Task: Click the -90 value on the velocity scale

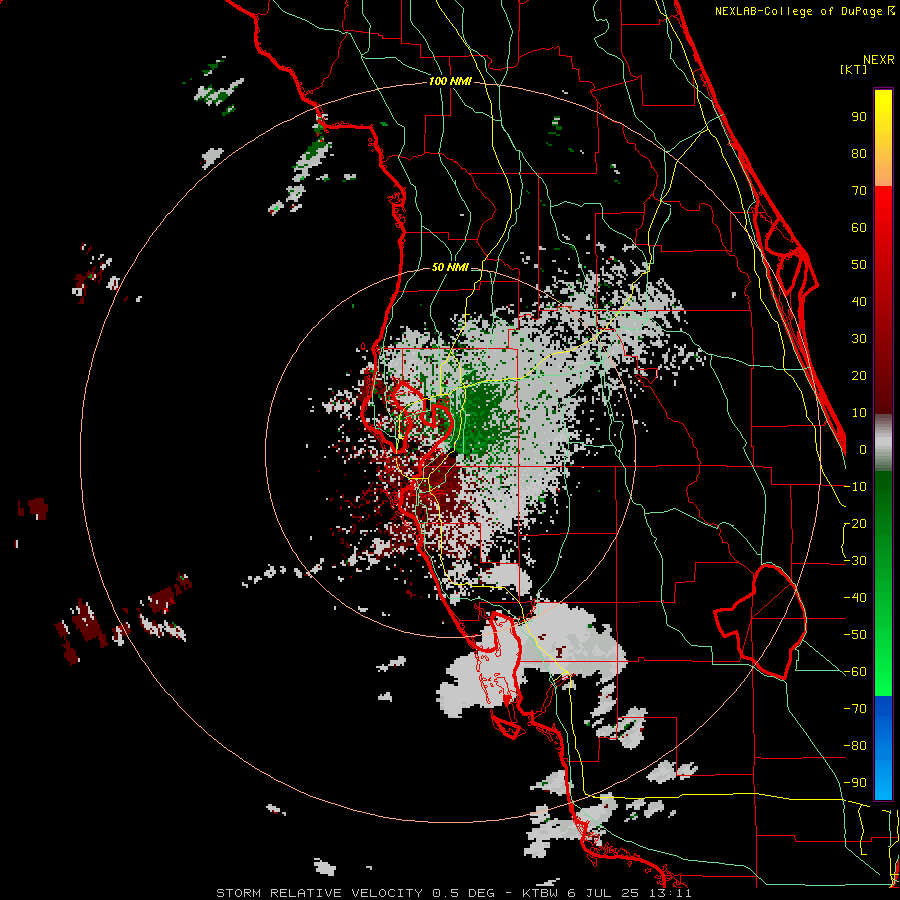Action: pyautogui.click(x=855, y=782)
